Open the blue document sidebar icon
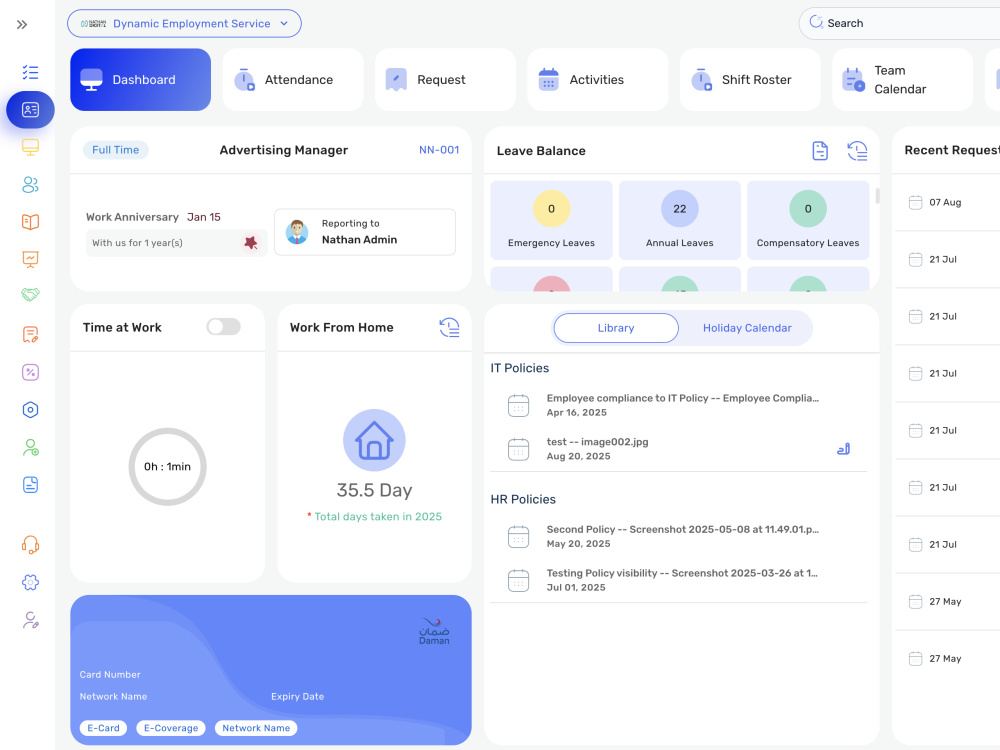This screenshot has height=750, width=1000. [30, 485]
